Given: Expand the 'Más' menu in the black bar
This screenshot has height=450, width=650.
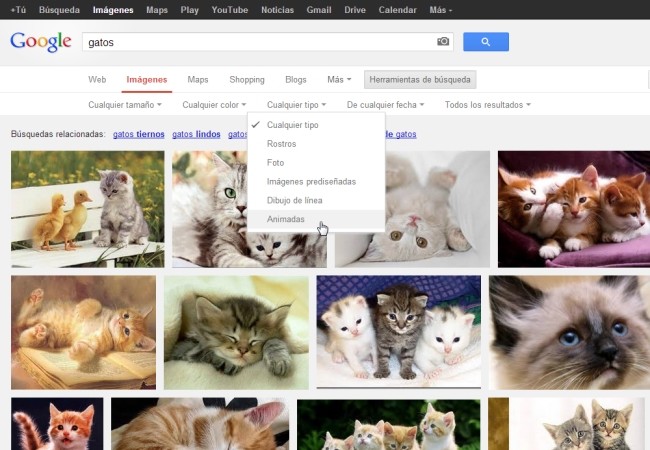Looking at the screenshot, I should (x=441, y=10).
